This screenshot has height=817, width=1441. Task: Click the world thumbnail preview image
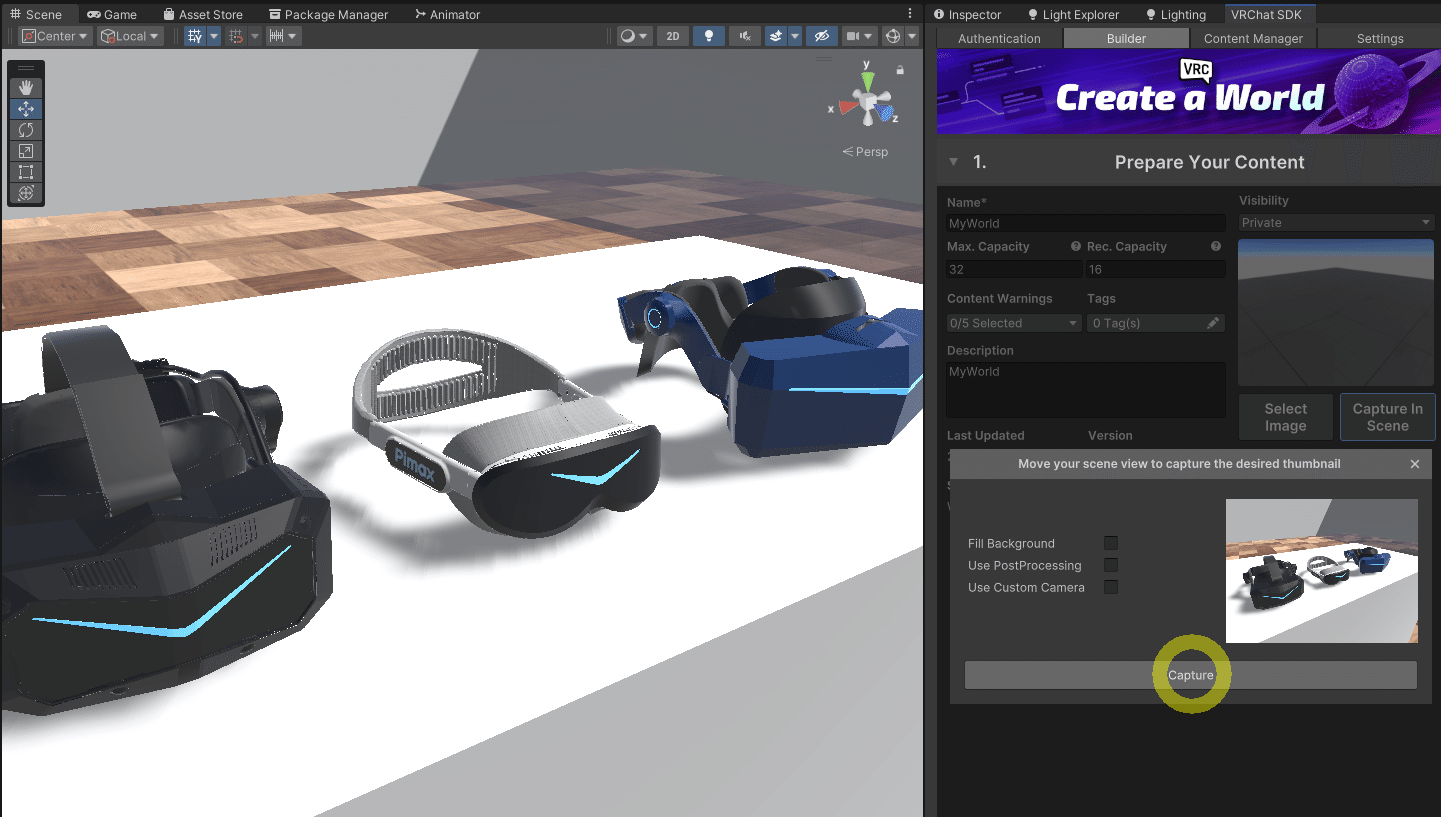(x=1336, y=313)
